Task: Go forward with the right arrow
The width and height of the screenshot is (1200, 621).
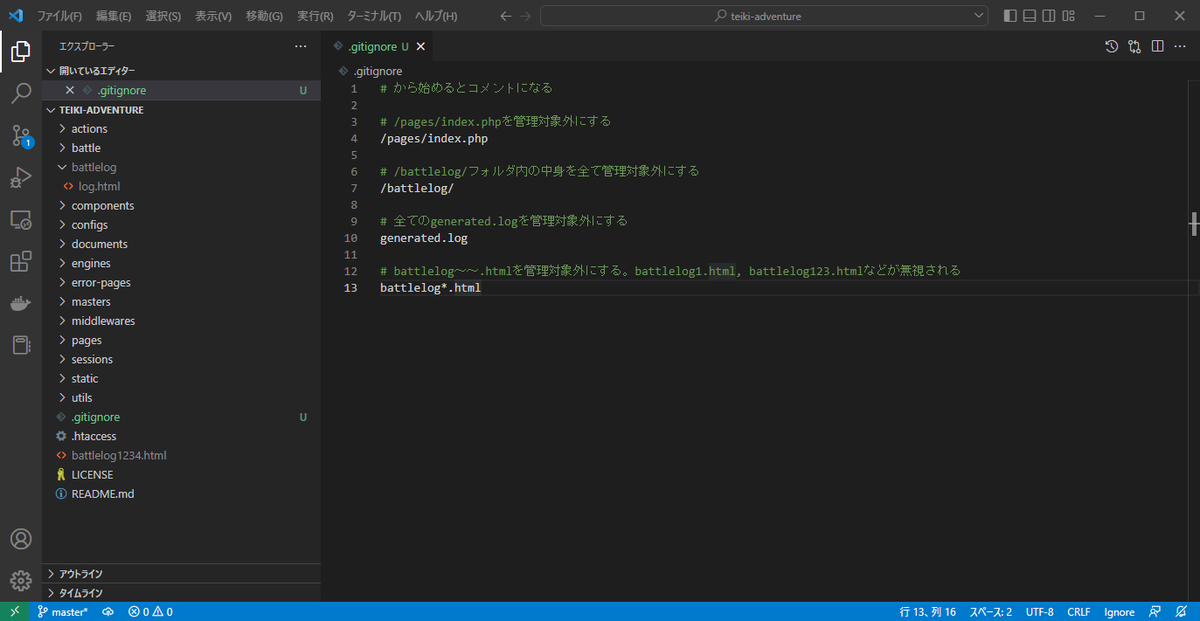Action: pos(527,16)
